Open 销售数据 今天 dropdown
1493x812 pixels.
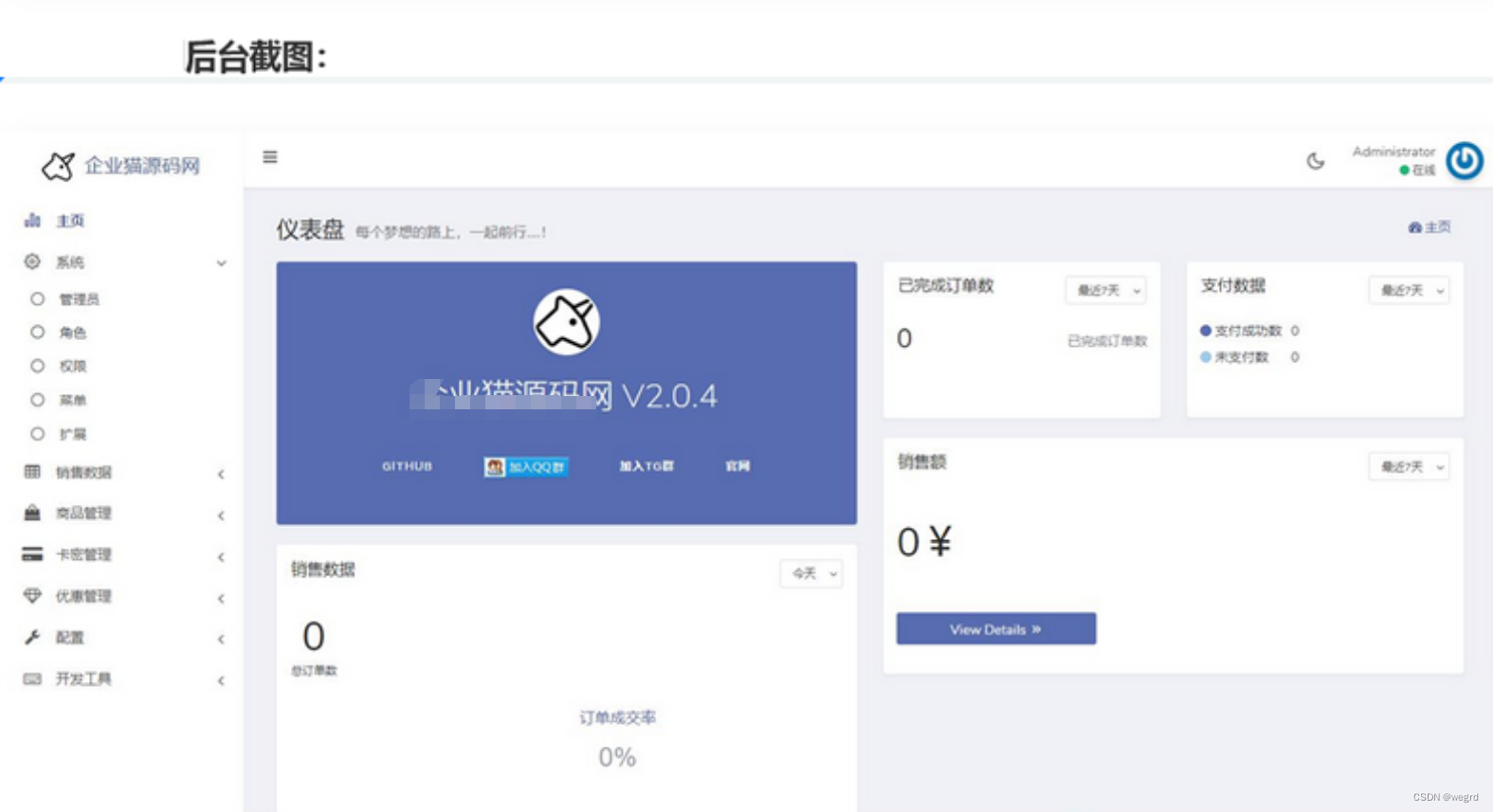[x=811, y=573]
